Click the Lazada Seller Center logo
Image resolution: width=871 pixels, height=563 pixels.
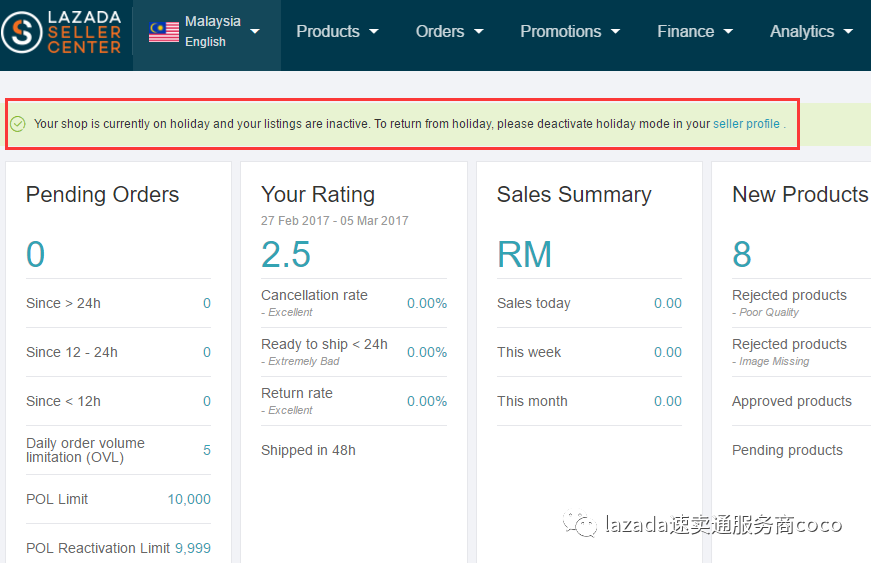[x=61, y=32]
